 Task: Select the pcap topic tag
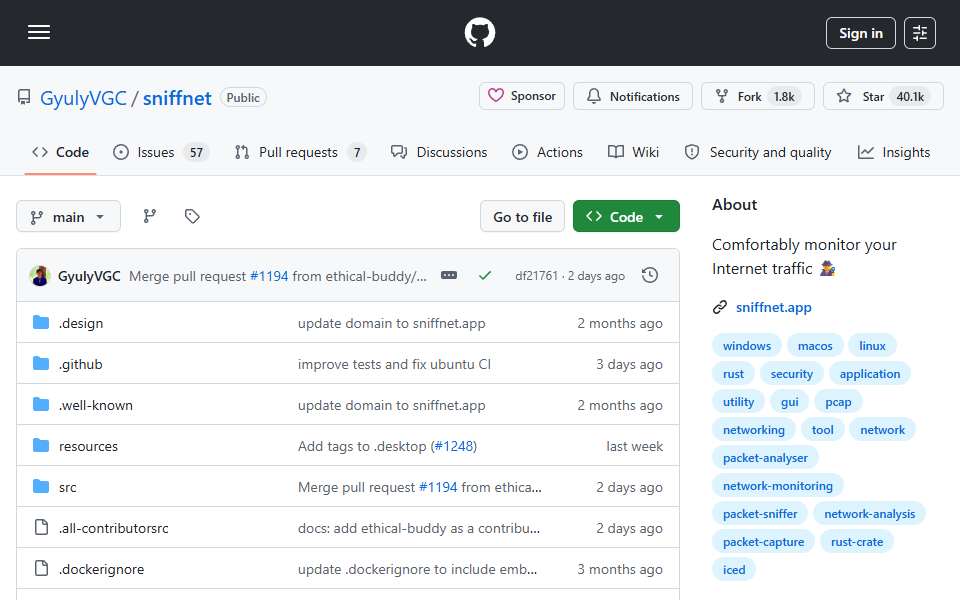[838, 402]
